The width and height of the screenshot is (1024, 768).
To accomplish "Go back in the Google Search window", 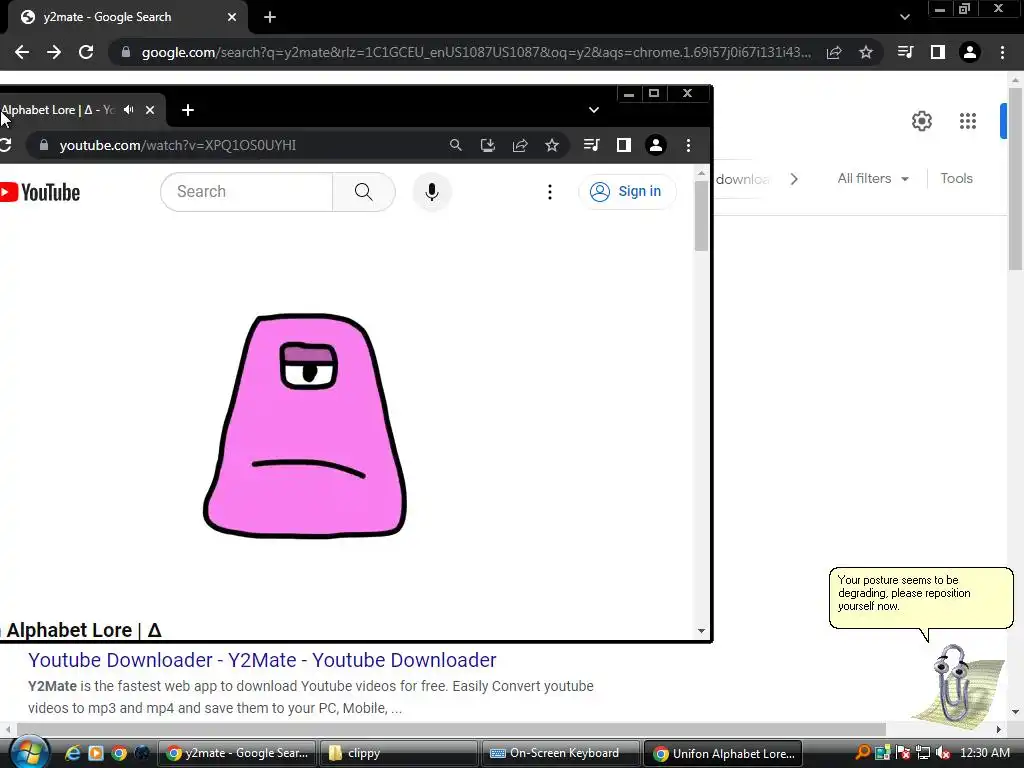I will click(22, 52).
